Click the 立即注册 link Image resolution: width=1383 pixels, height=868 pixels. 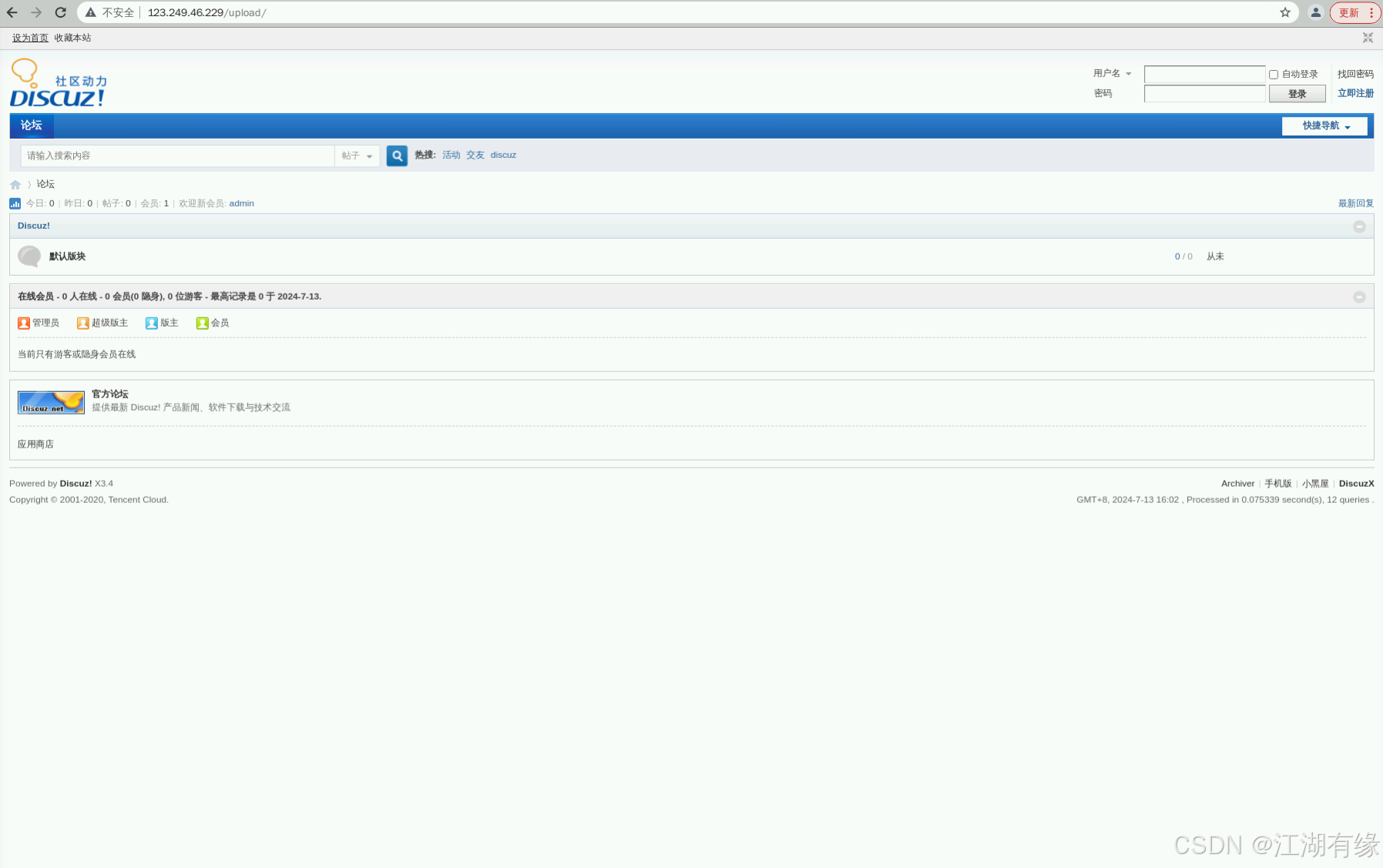pos(1355,93)
